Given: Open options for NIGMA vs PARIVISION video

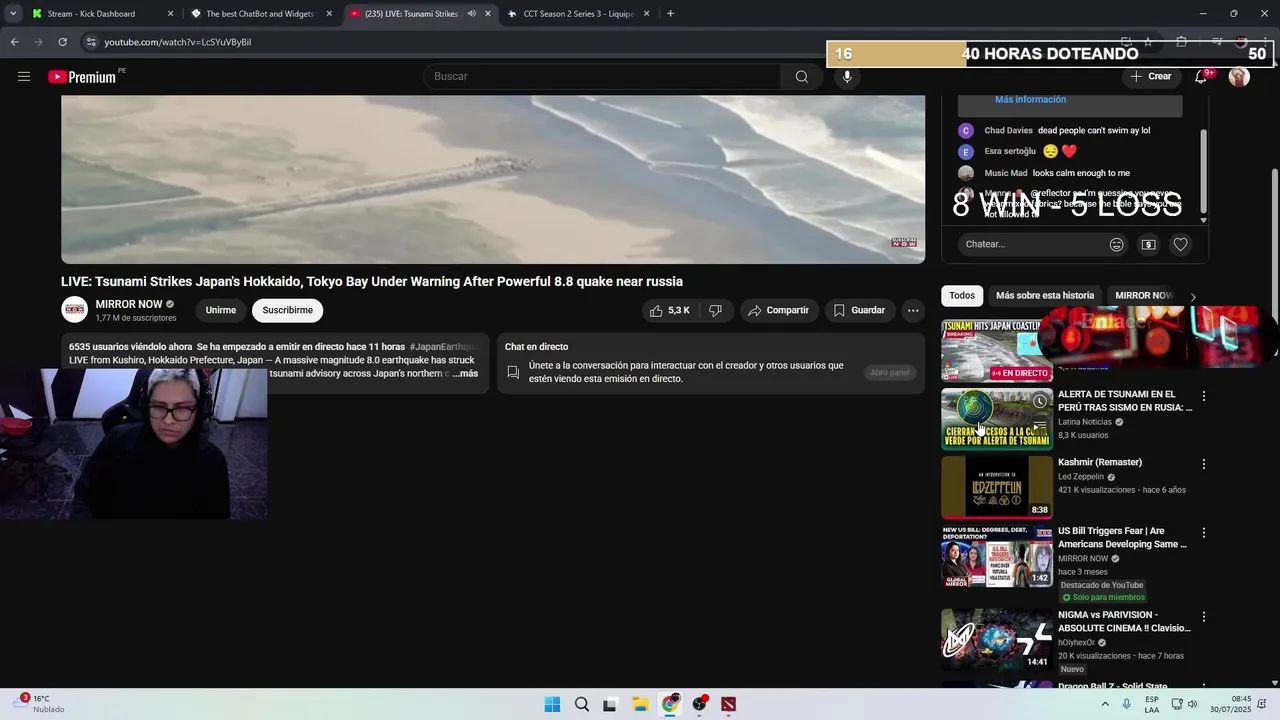Looking at the screenshot, I should point(1204,617).
